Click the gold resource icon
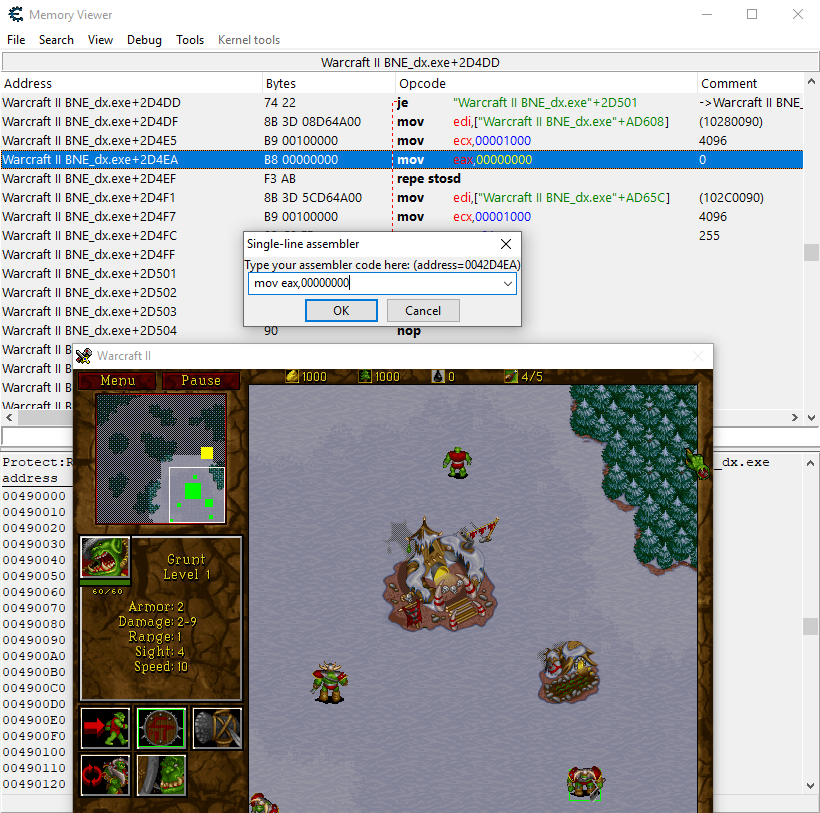 (292, 376)
